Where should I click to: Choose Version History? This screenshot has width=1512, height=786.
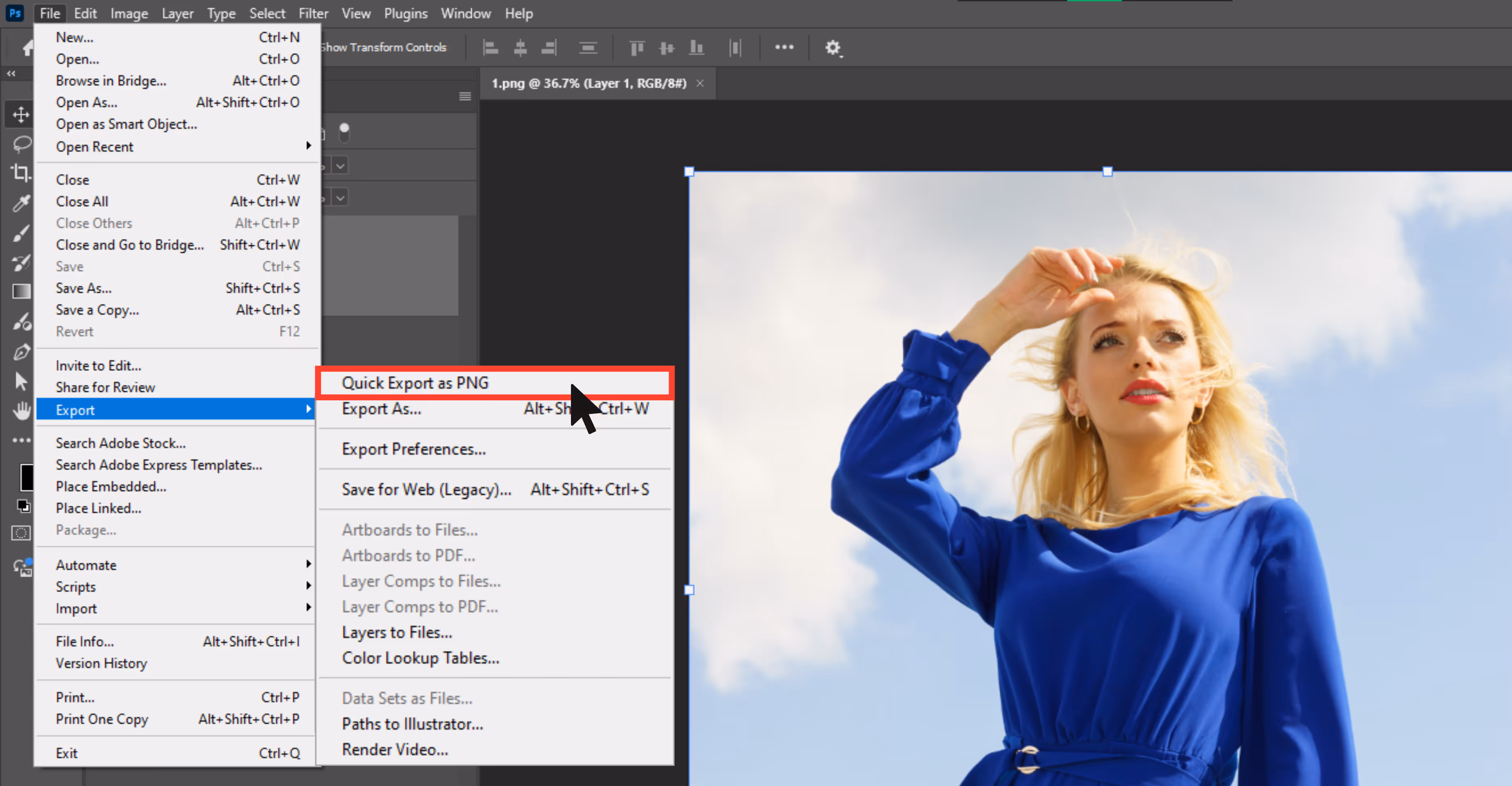(175, 663)
